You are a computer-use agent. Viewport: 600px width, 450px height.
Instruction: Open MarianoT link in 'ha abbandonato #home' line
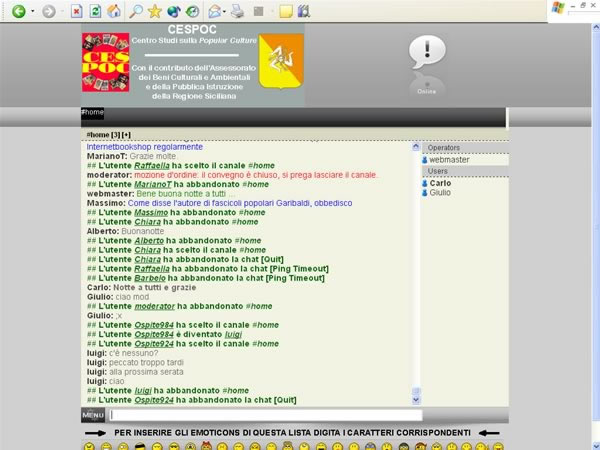pyautogui.click(x=153, y=184)
